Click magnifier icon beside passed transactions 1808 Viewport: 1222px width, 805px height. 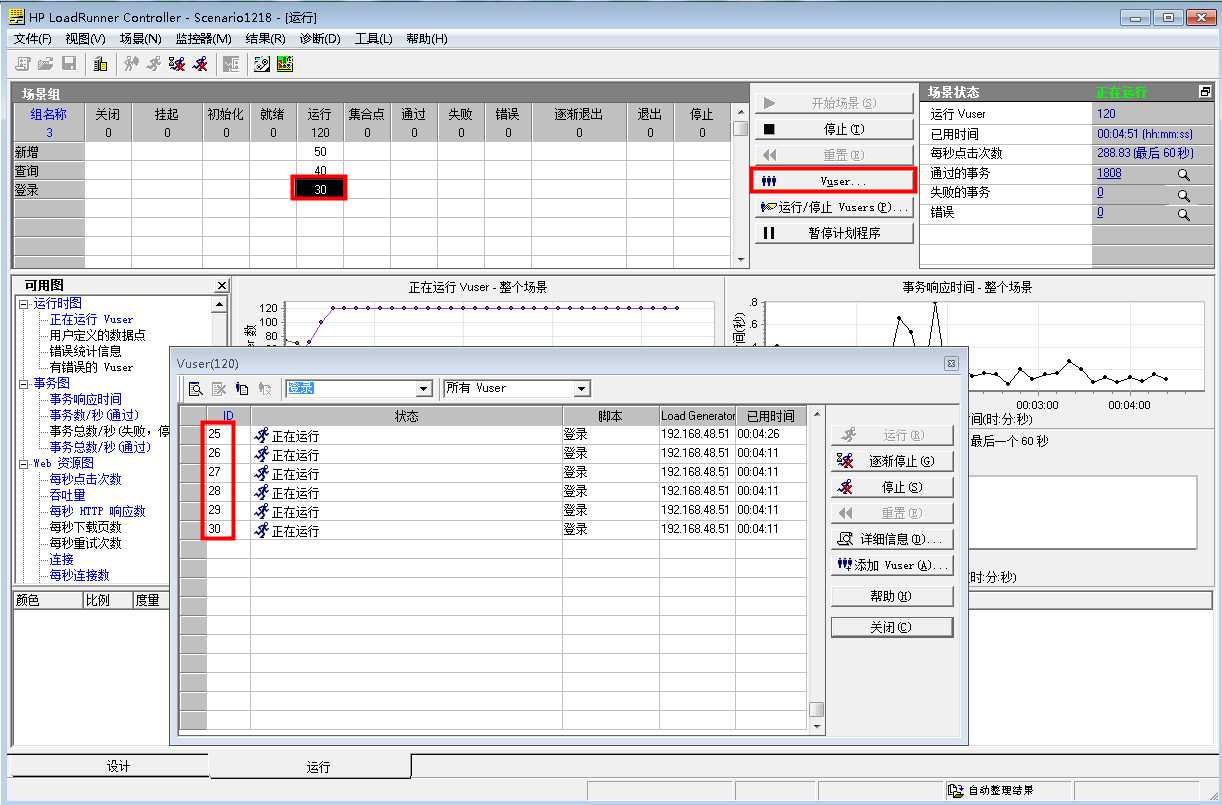(1183, 174)
